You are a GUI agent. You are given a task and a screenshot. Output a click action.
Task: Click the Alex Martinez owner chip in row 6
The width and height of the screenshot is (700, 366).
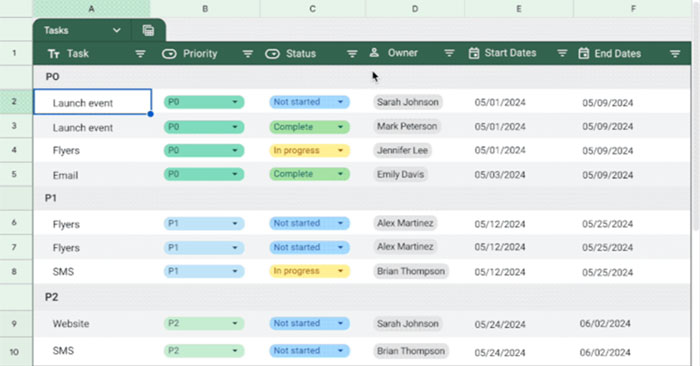[x=405, y=223]
